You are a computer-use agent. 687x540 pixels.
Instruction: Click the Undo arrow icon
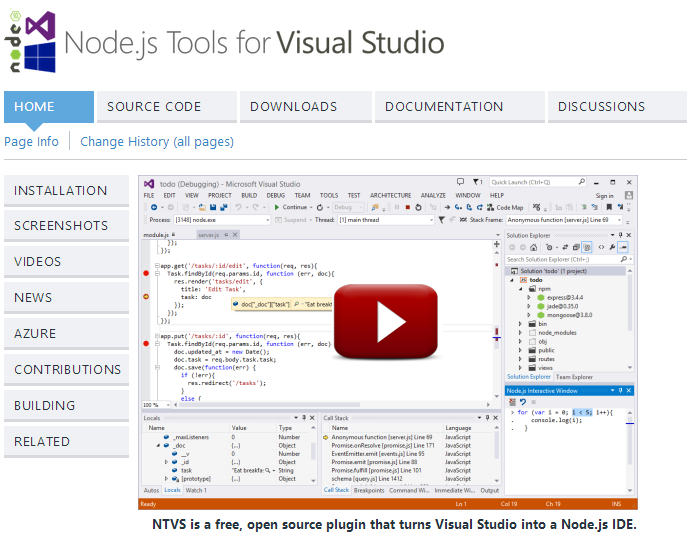238,207
